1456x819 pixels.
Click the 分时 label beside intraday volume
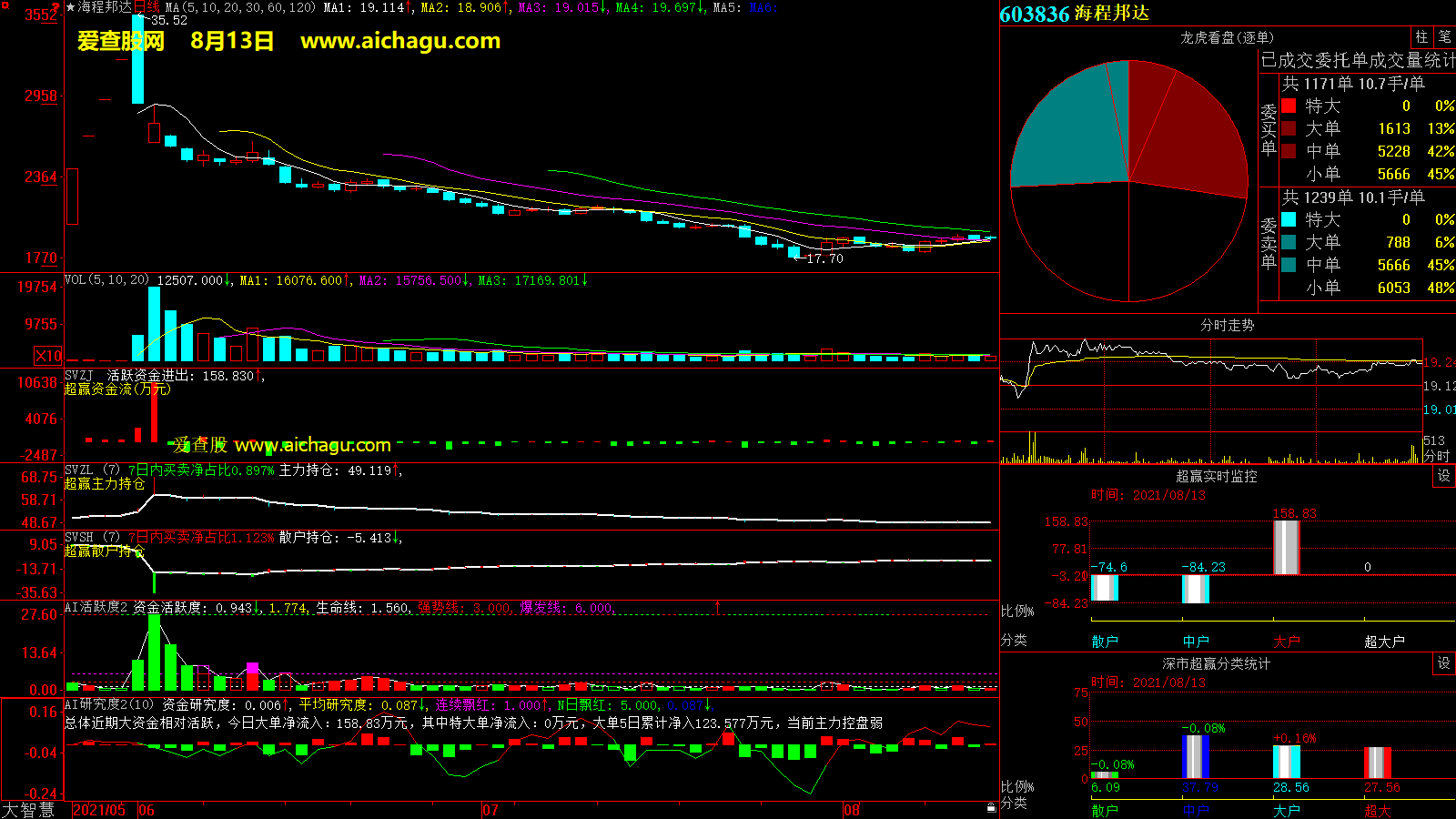click(x=1437, y=455)
